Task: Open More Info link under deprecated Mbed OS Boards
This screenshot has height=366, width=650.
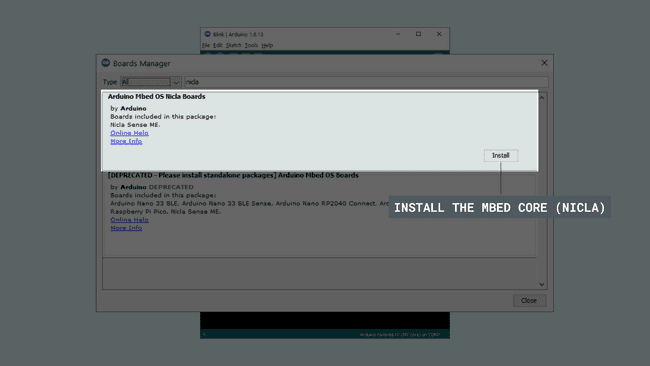Action: (x=126, y=228)
